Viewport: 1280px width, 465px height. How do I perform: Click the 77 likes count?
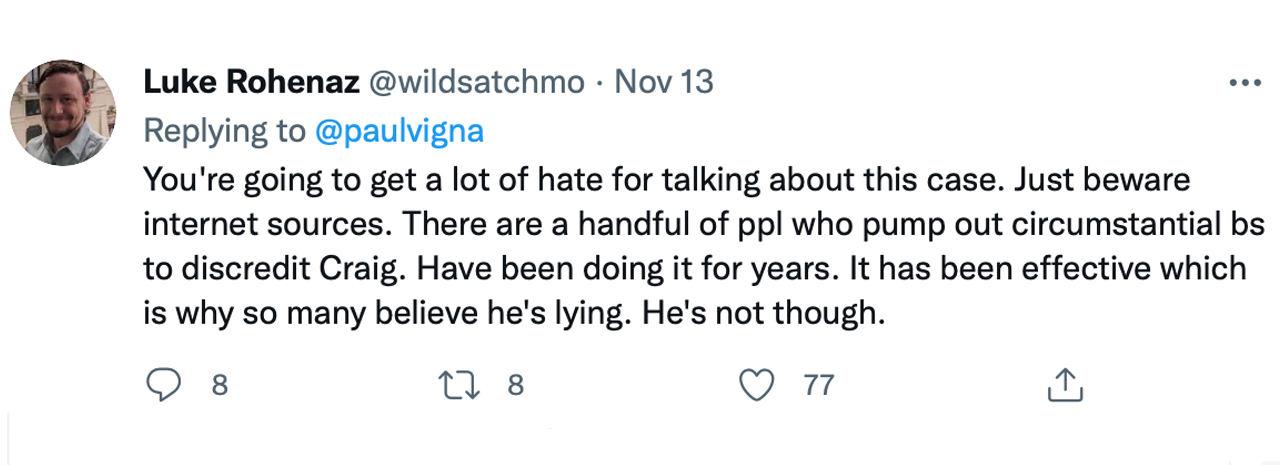[x=819, y=386]
